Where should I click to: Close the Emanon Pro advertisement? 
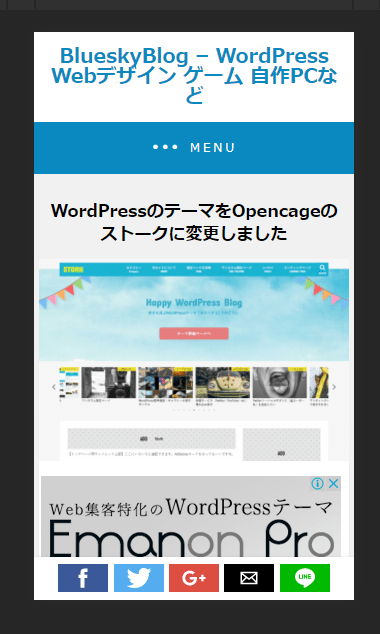pyautogui.click(x=334, y=484)
